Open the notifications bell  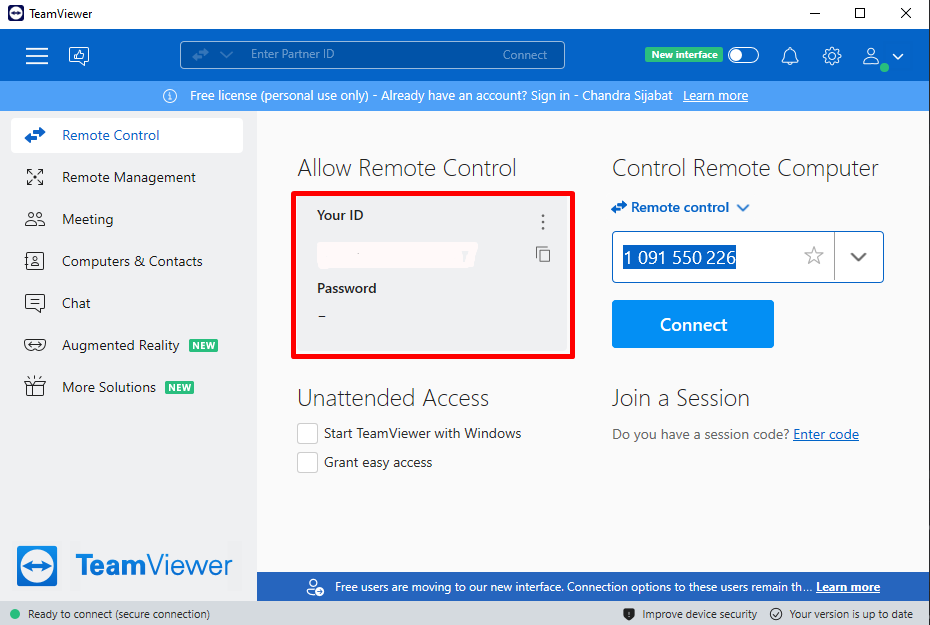[789, 56]
